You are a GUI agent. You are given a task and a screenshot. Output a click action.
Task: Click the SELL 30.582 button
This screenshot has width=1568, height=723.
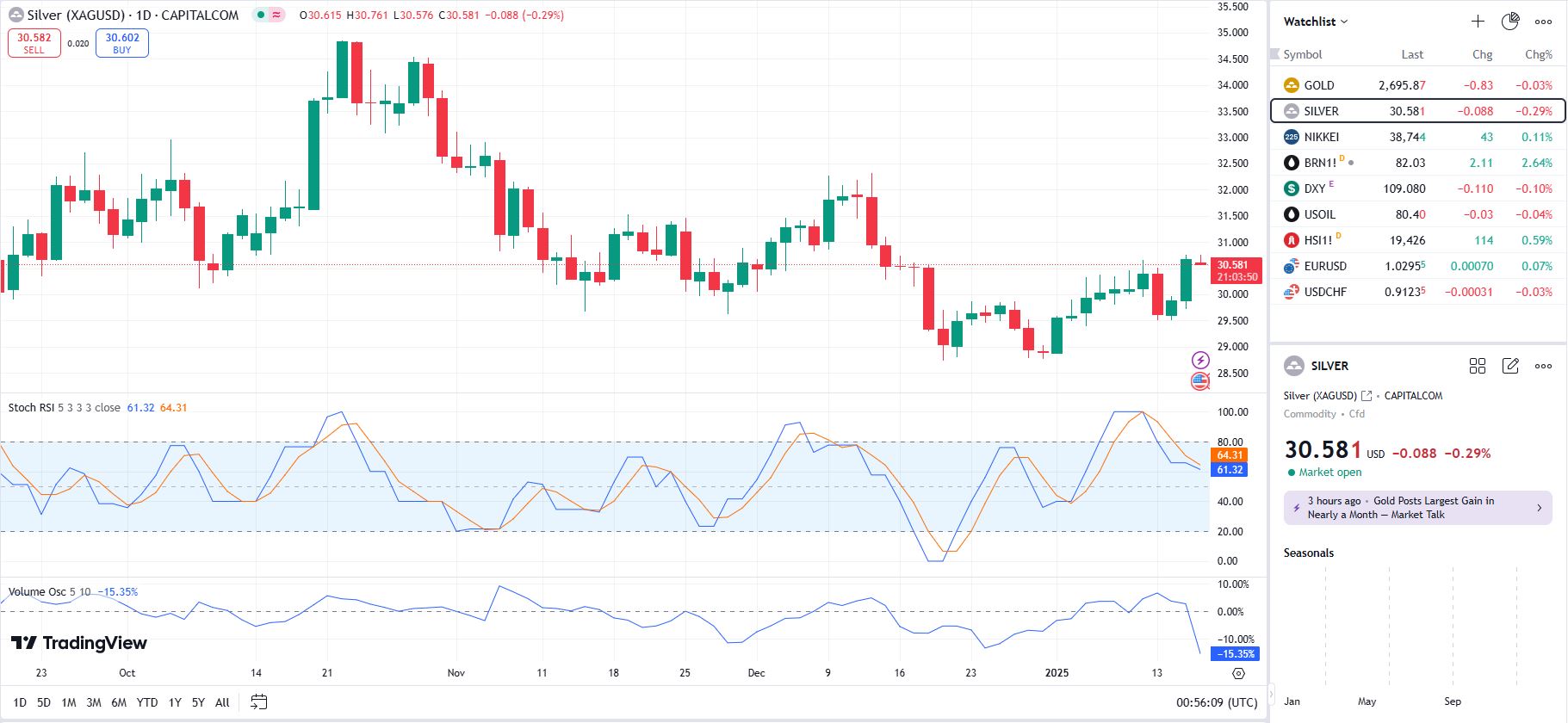(34, 43)
